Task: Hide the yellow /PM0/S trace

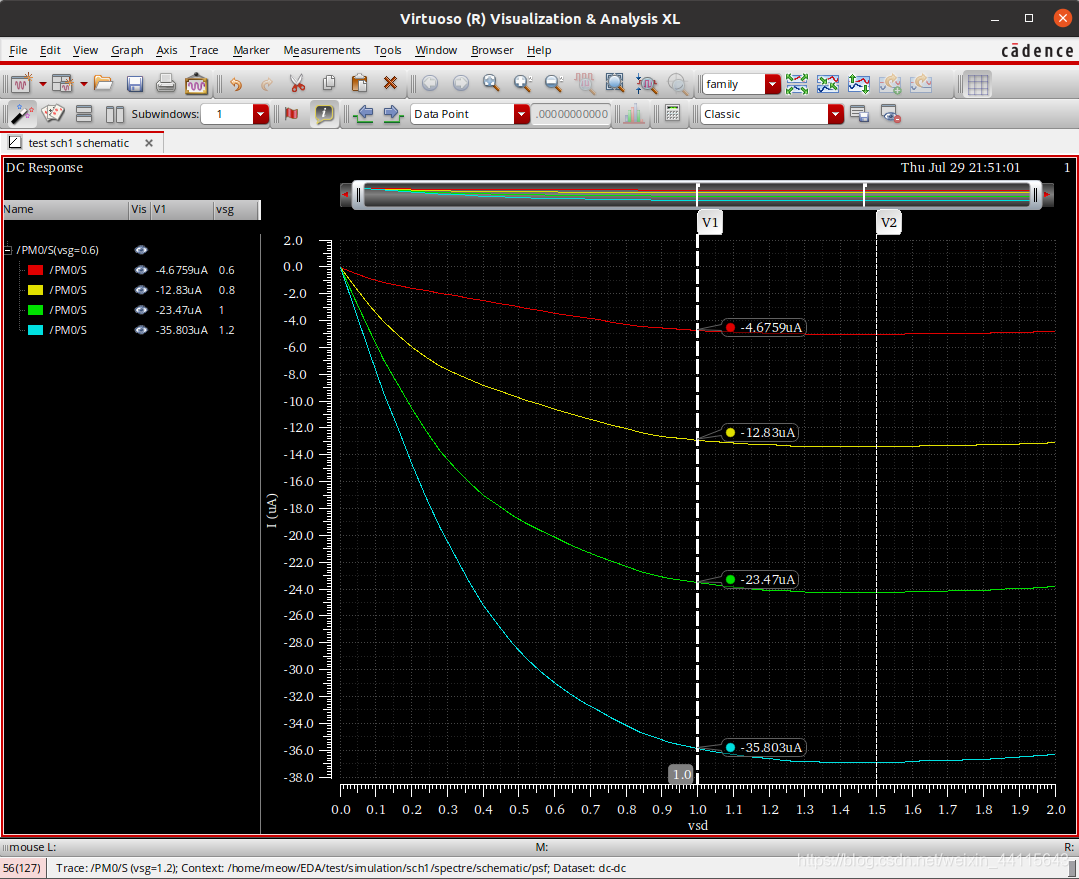Action: click(x=141, y=290)
